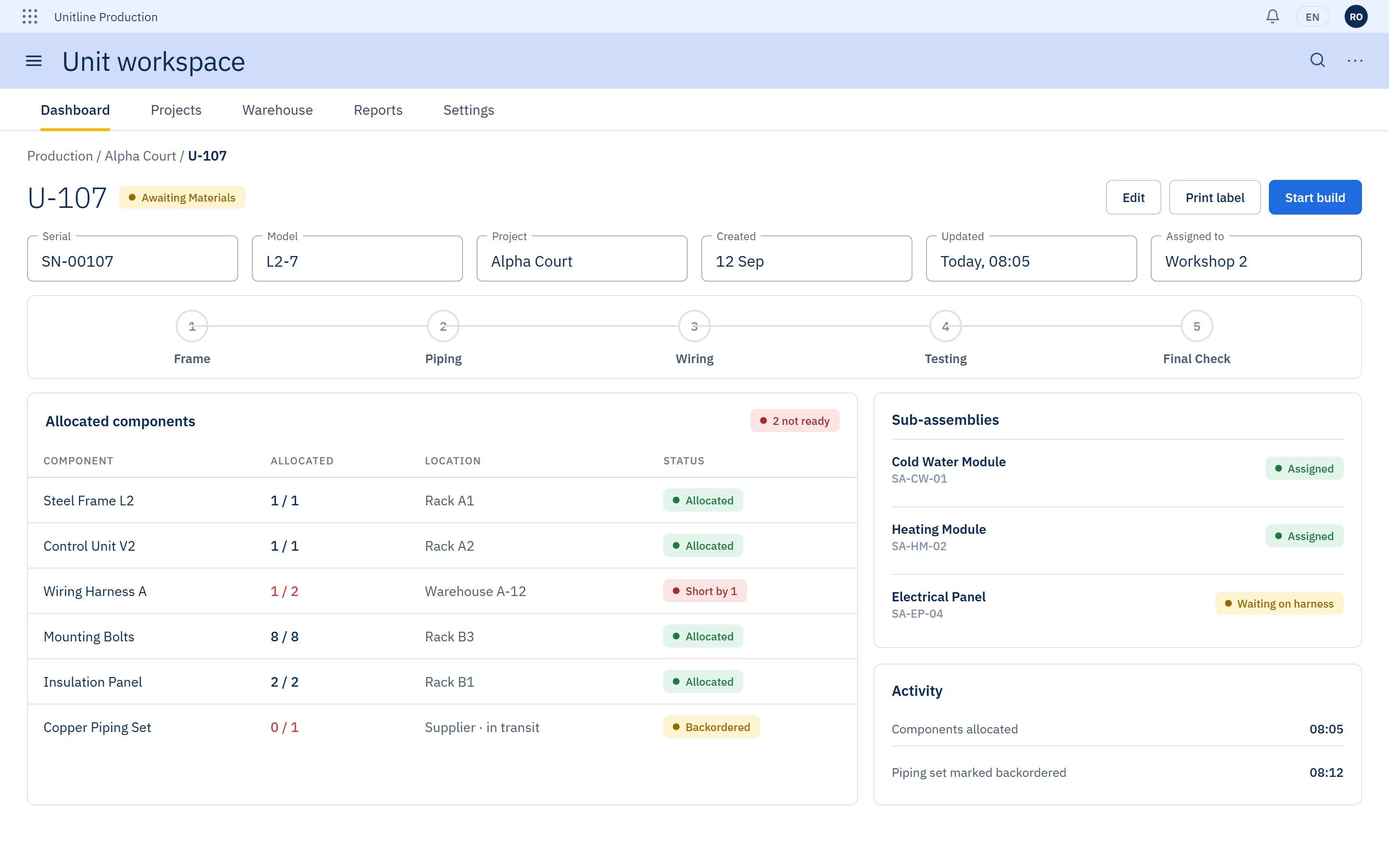Viewport: 1389px width, 868px height.
Task: Click the Short by 1 status badge
Action: [705, 591]
